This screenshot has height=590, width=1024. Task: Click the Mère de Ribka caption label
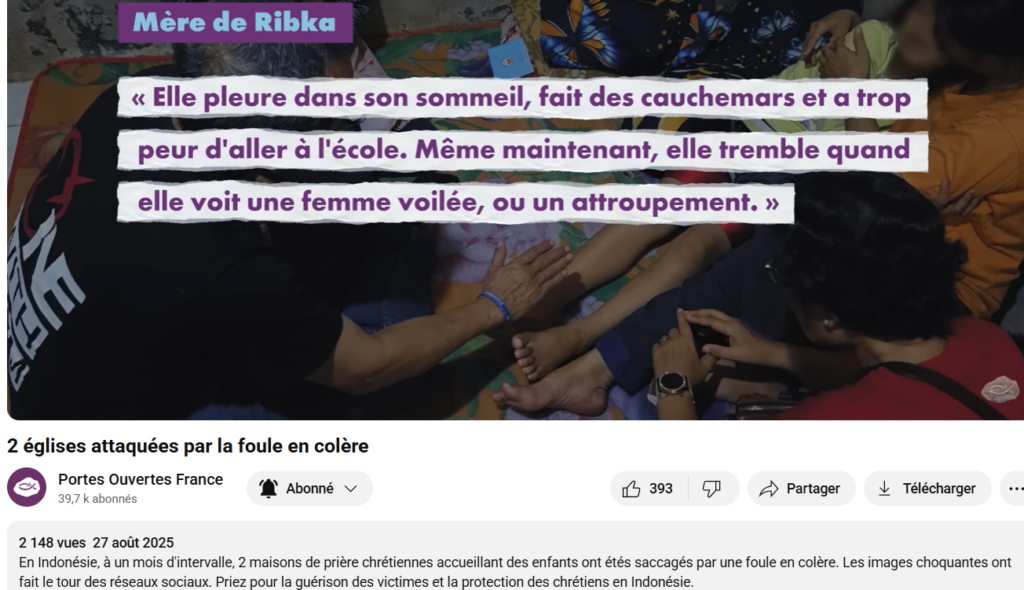coord(235,23)
